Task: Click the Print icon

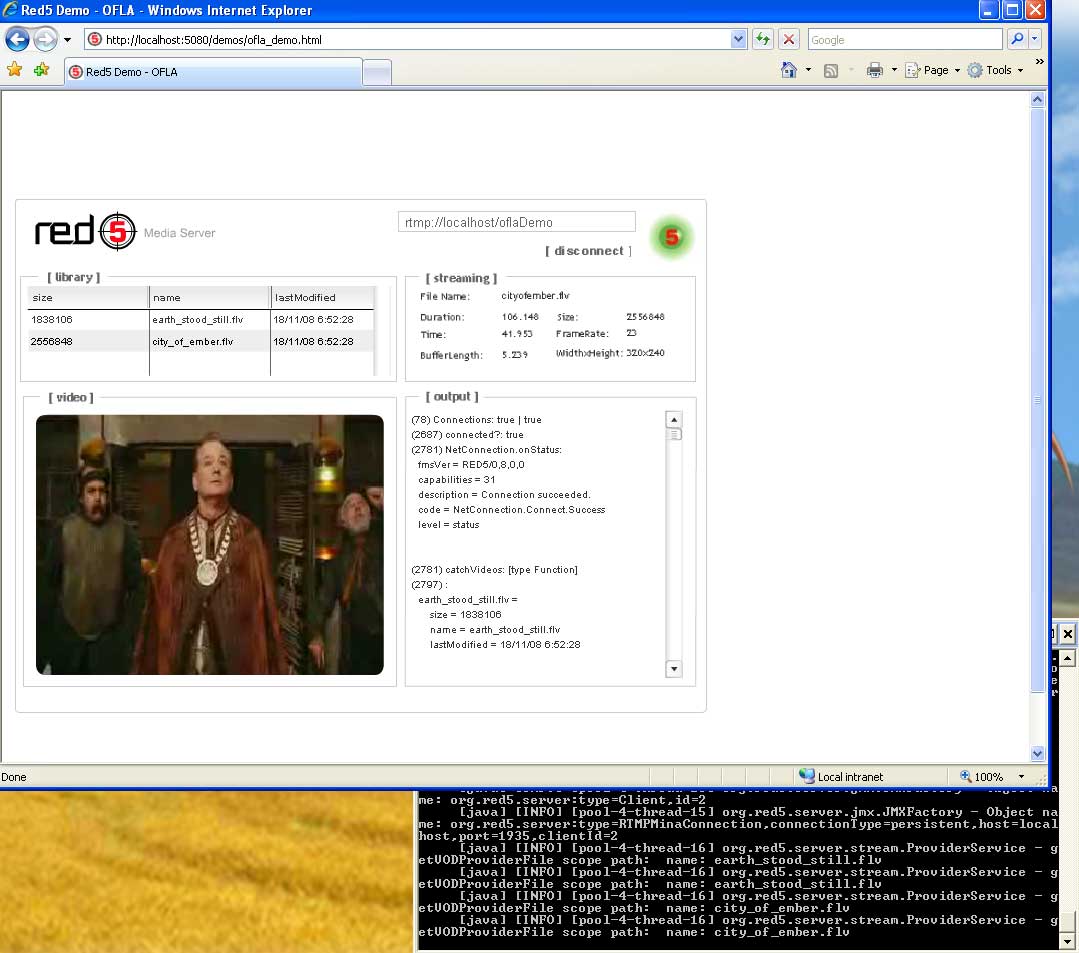Action: tap(874, 69)
